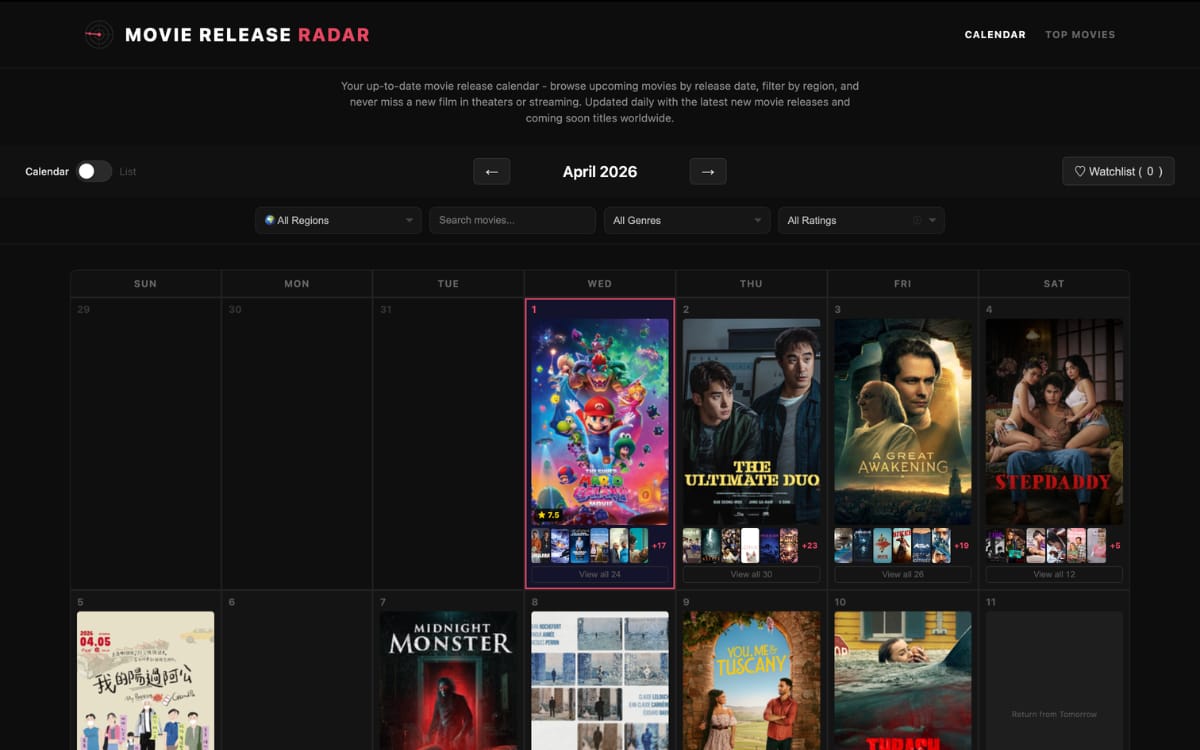Image resolution: width=1200 pixels, height=750 pixels.
Task: Select the List view label
Action: pos(128,172)
